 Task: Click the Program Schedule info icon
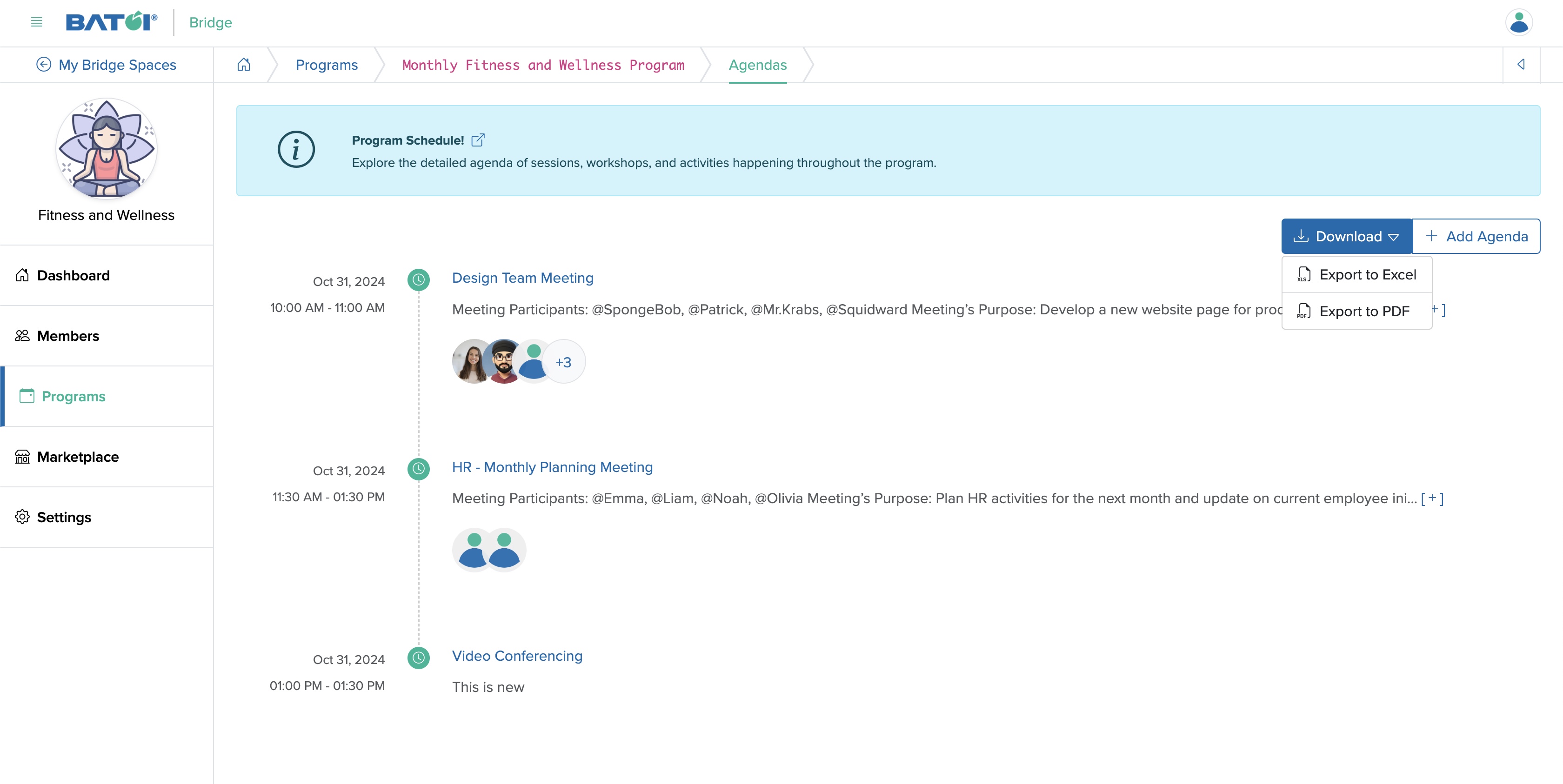(296, 150)
